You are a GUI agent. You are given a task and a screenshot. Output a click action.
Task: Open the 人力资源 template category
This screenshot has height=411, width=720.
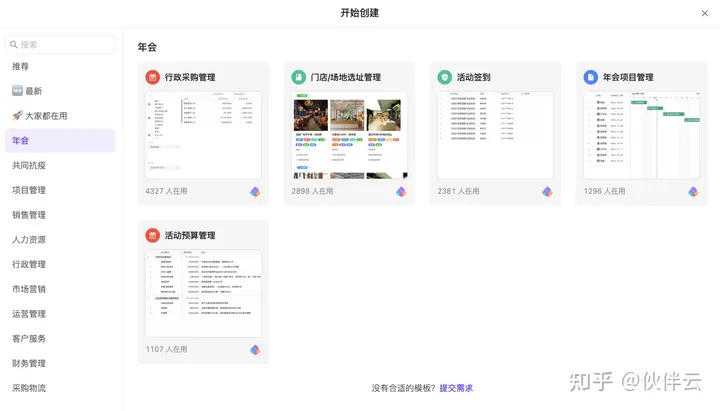pos(29,240)
